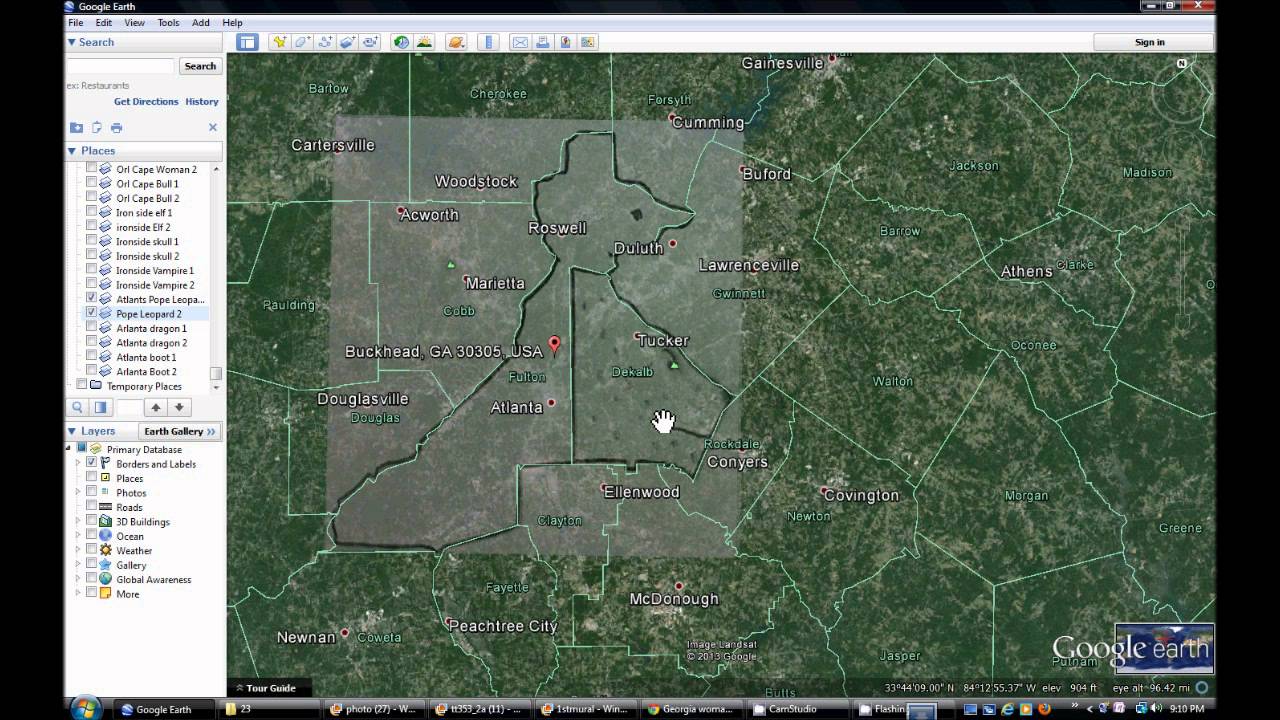
Task: Uncheck Borders and Labels layer checkbox
Action: [92, 463]
